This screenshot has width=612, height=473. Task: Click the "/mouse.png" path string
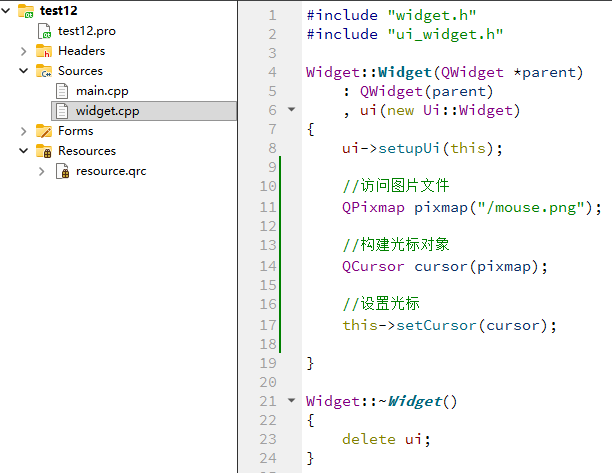click(530, 208)
